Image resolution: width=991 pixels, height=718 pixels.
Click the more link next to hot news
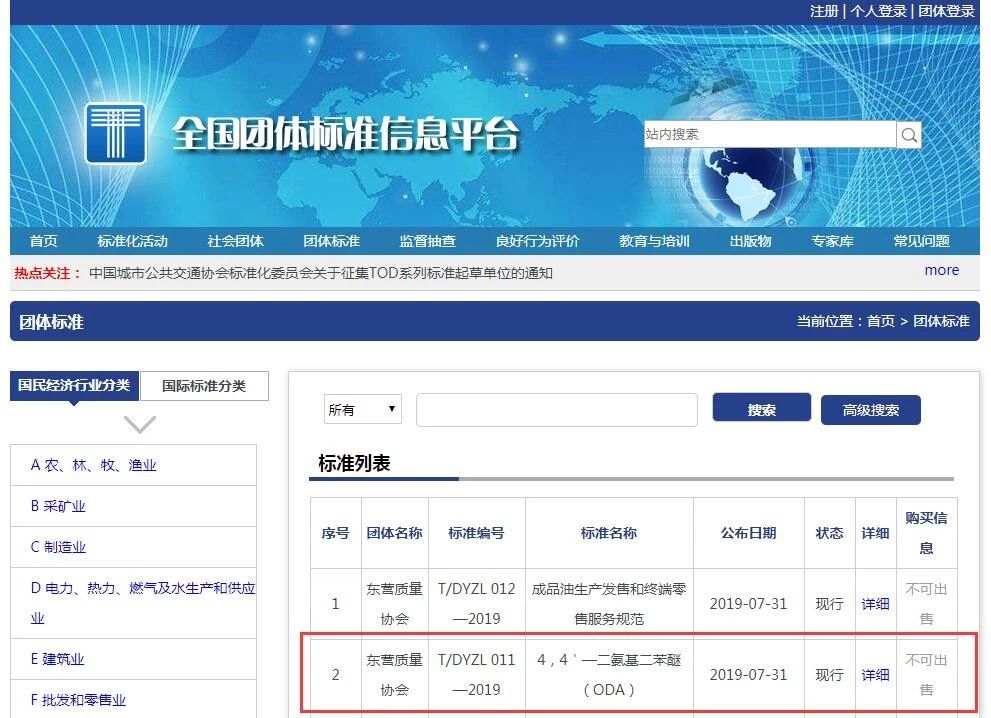941,270
